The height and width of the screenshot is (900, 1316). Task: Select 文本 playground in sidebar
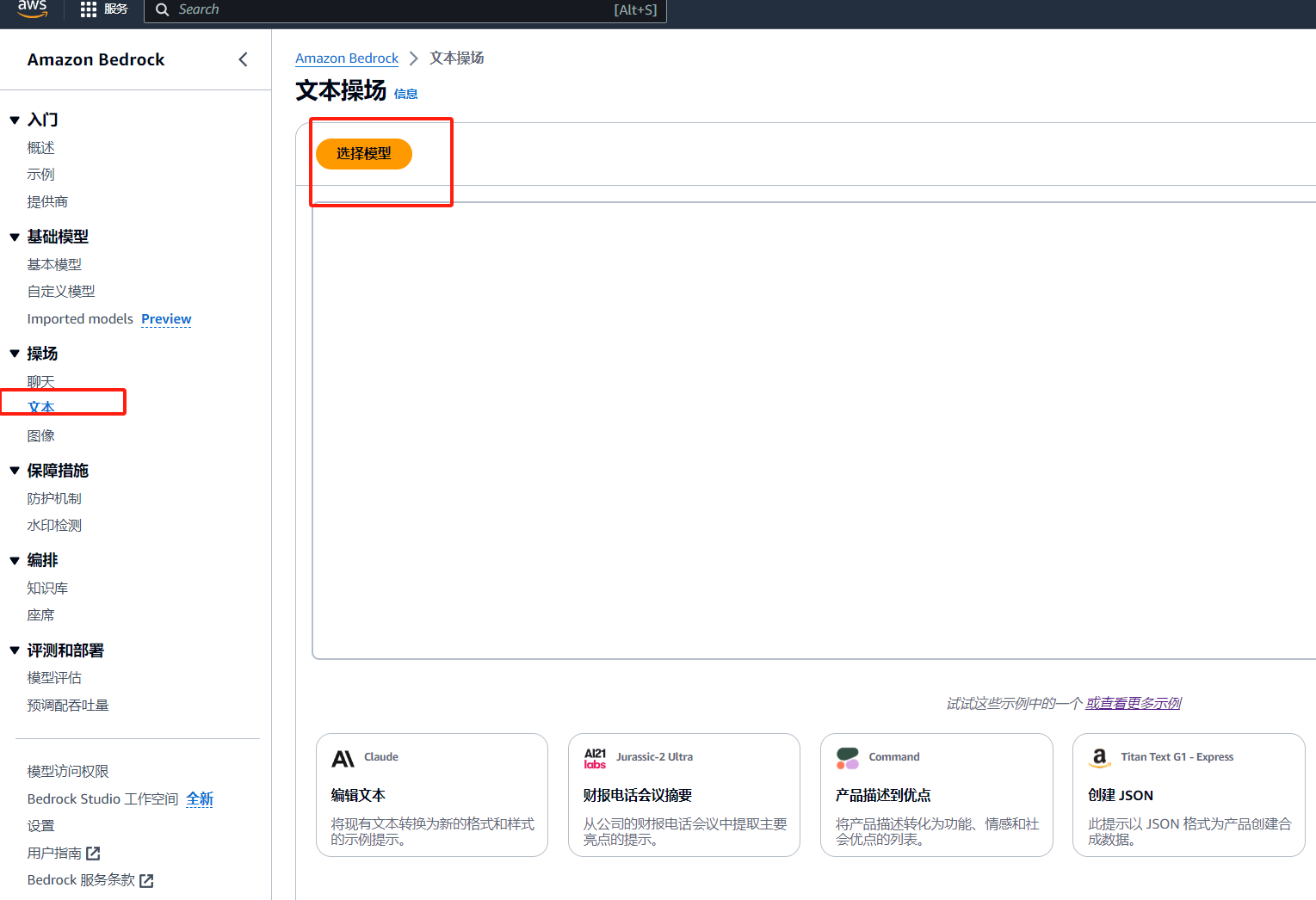click(x=40, y=408)
